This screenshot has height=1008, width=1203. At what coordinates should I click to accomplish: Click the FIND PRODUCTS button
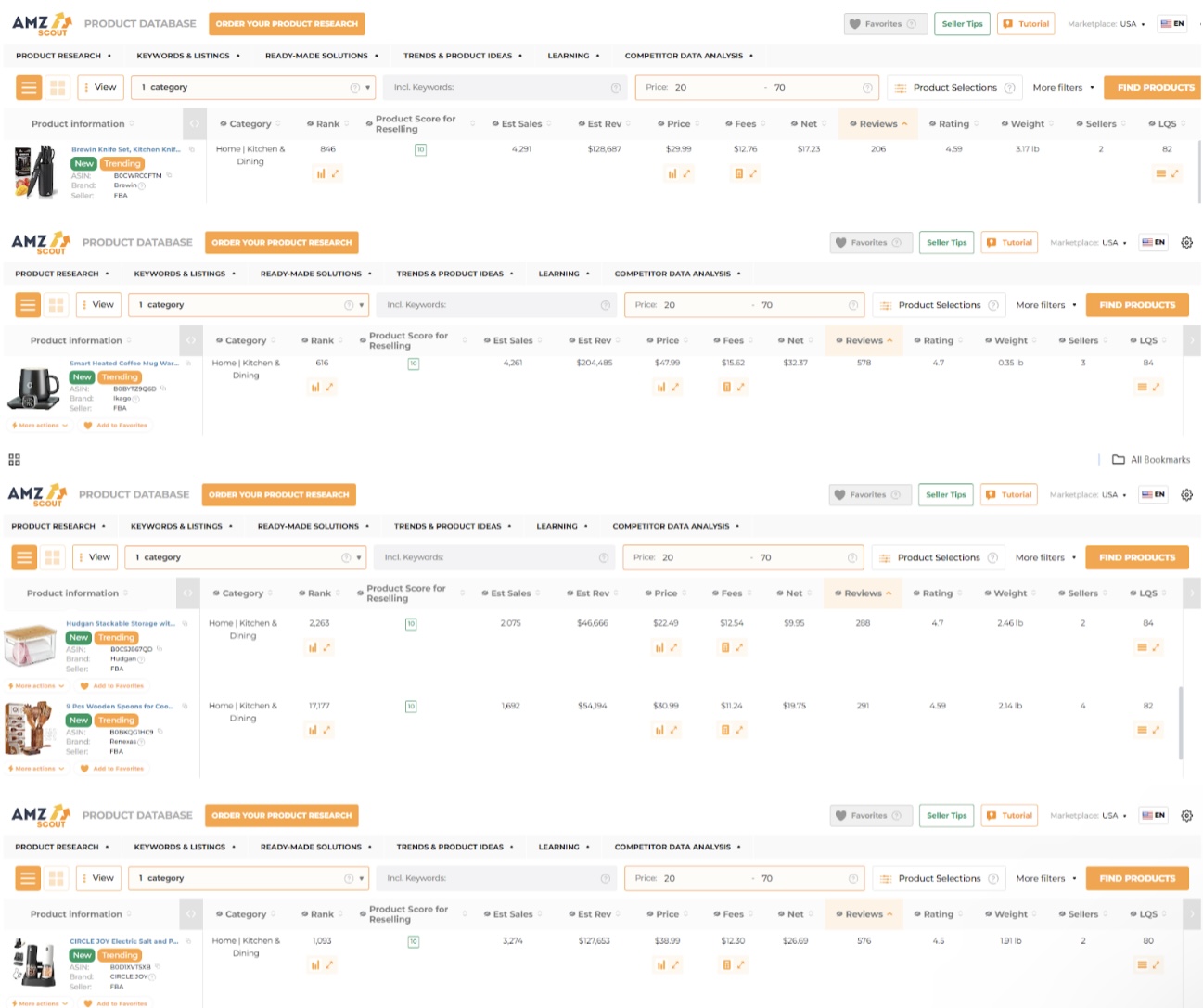1153,87
